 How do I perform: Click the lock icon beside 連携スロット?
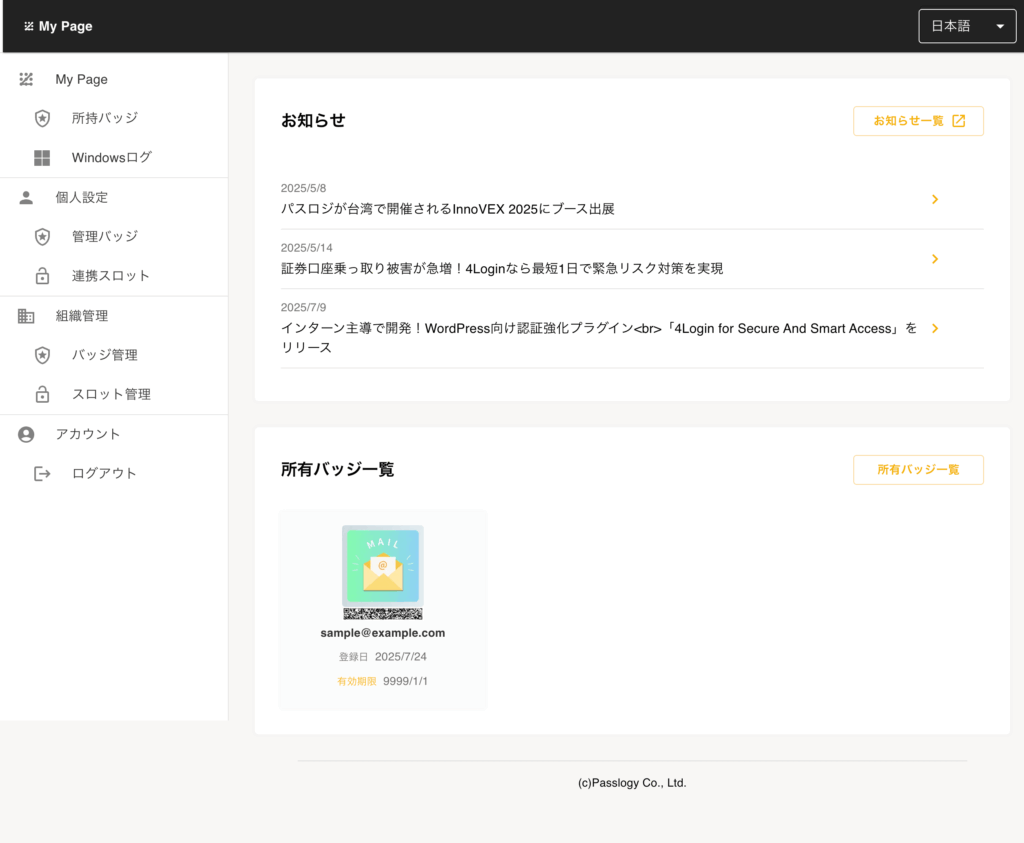(42, 276)
